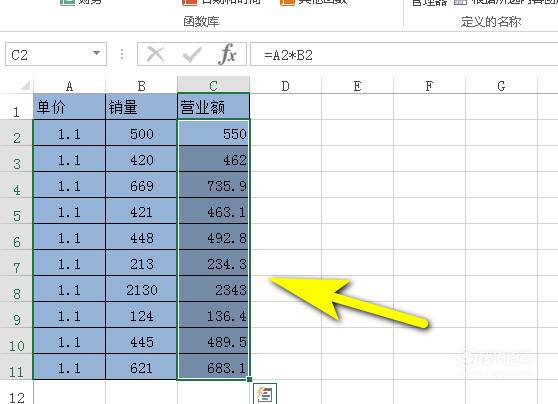The height and width of the screenshot is (404, 558).
Task: Select column D header
Action: click(x=285, y=85)
